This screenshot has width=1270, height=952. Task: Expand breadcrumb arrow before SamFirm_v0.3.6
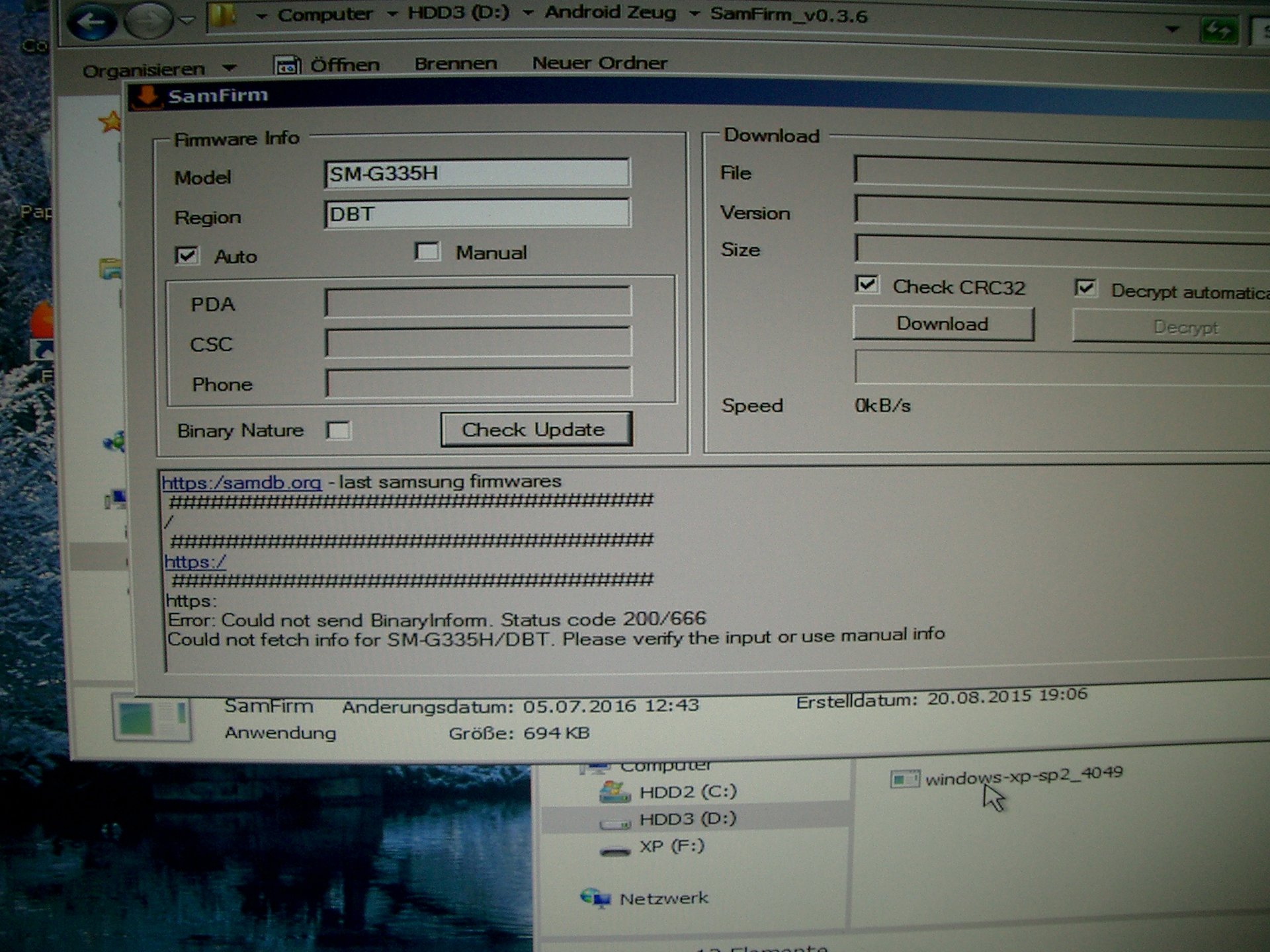694,15
